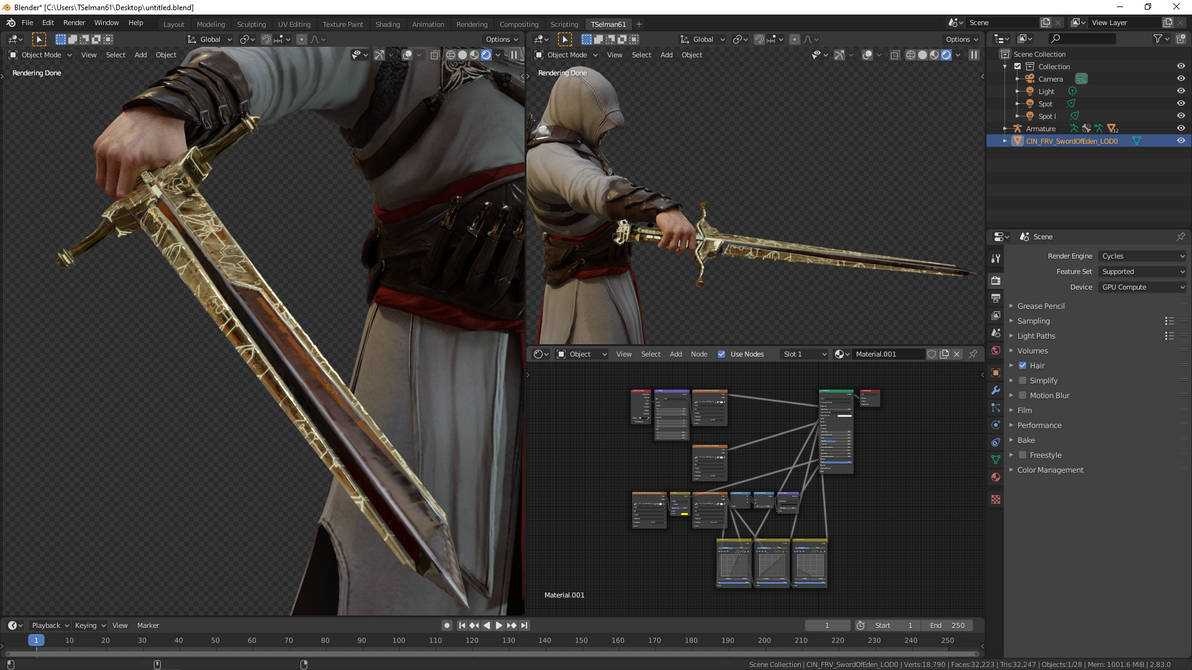
Task: Click Options button in right viewport header
Action: coord(961,39)
